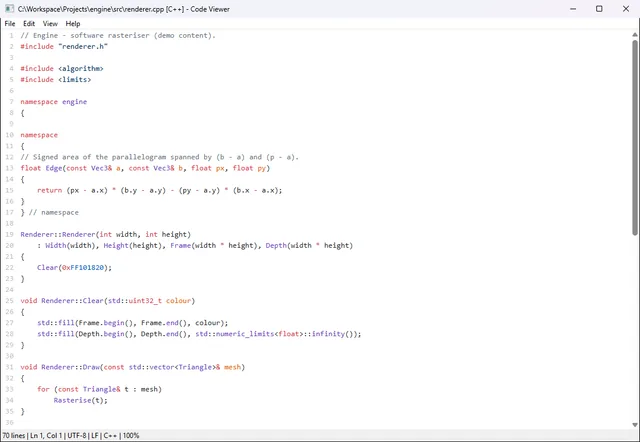Click the 'C++' language indicator in status bar

110,435
